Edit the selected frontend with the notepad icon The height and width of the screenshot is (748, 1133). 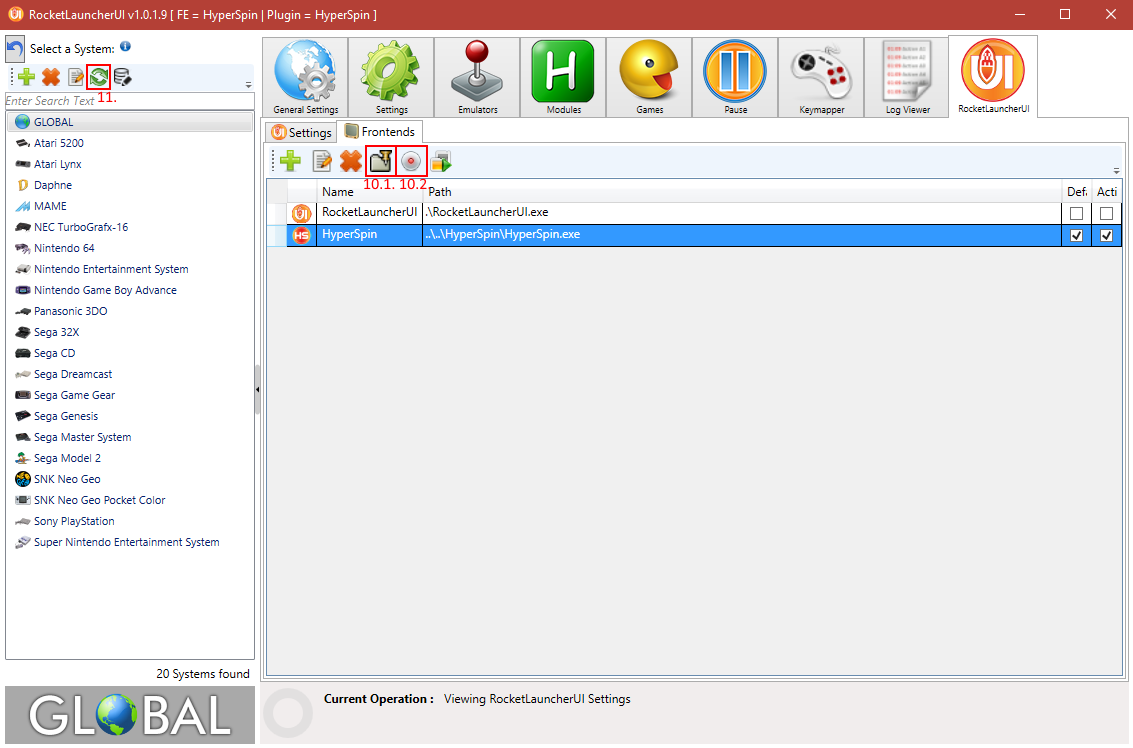[322, 160]
